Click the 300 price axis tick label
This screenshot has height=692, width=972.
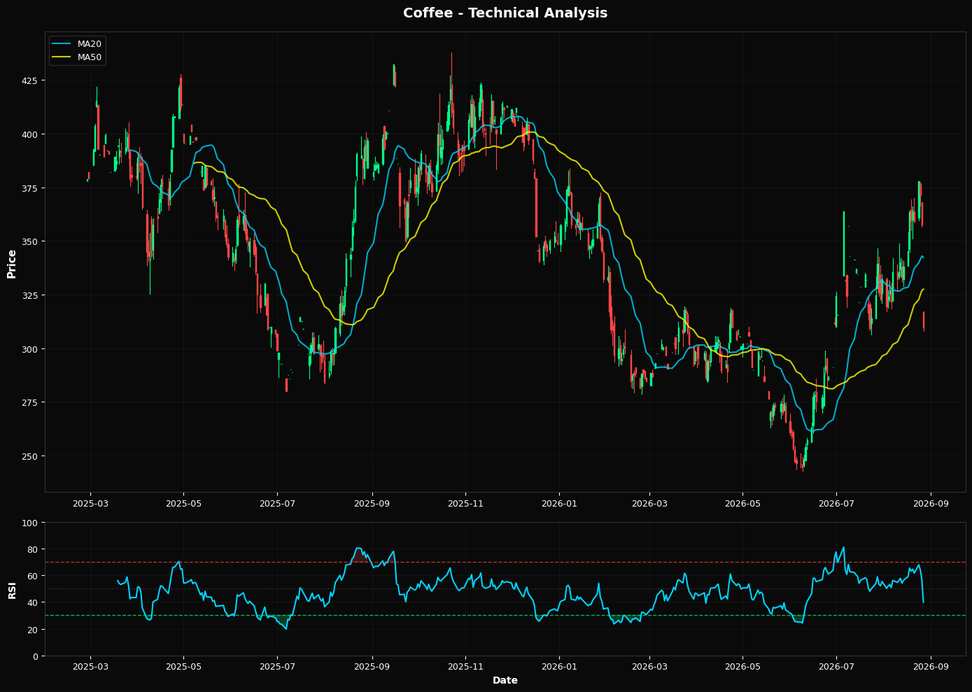(30, 349)
